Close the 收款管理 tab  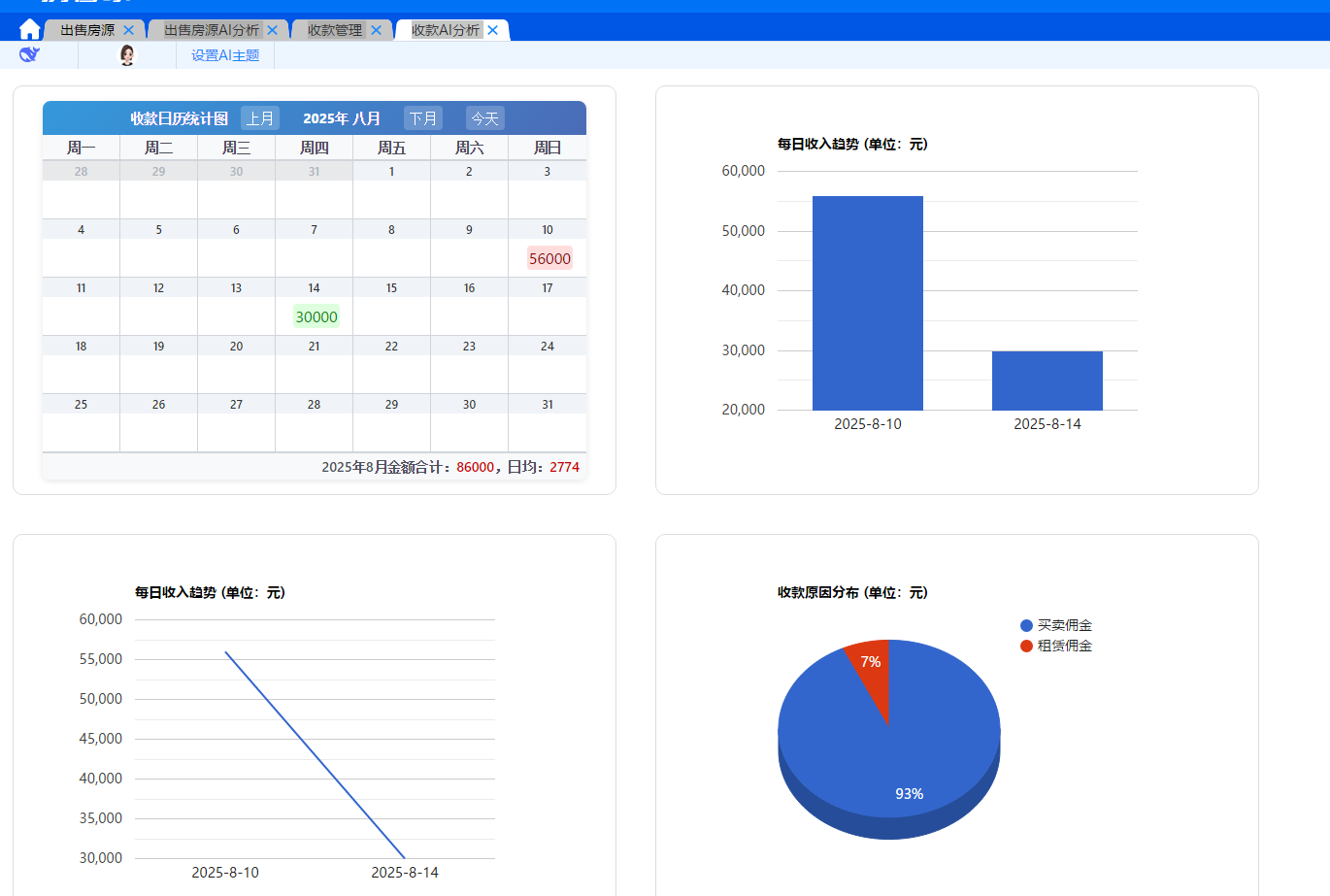(377, 30)
